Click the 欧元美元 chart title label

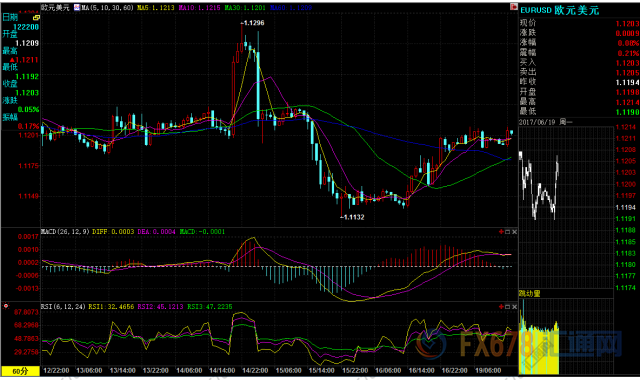[x=56, y=8]
